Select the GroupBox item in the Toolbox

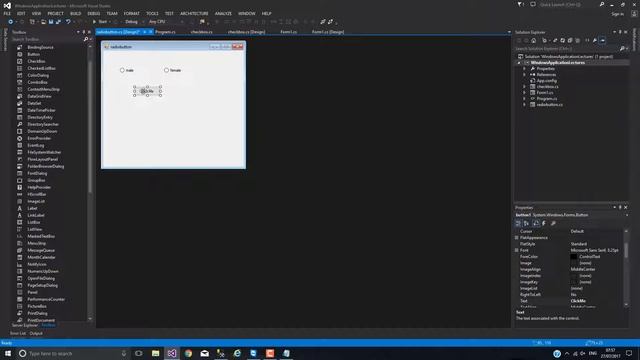(36, 180)
